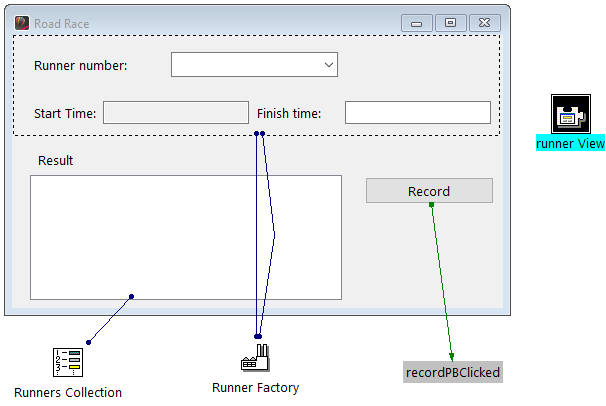The height and width of the screenshot is (406, 606).
Task: Close the Road Race window
Action: (484, 23)
